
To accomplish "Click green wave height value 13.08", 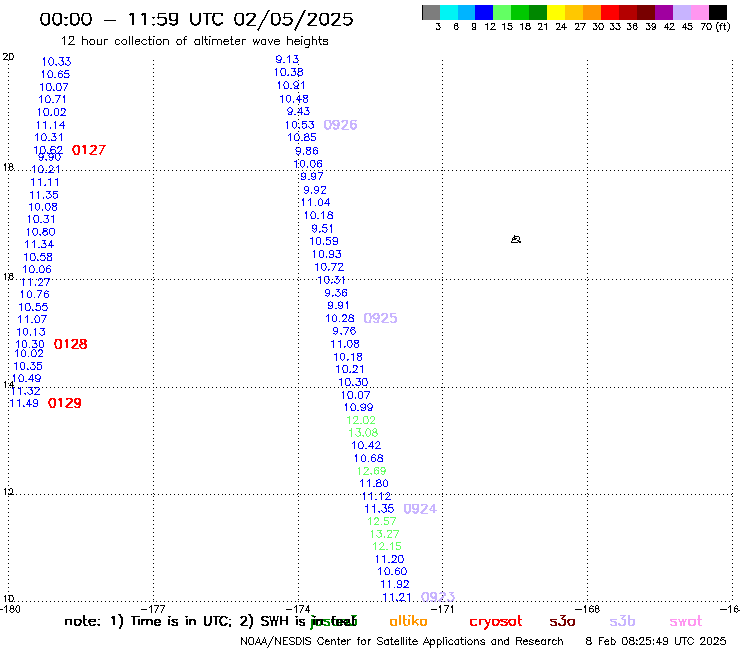I will [x=363, y=433].
